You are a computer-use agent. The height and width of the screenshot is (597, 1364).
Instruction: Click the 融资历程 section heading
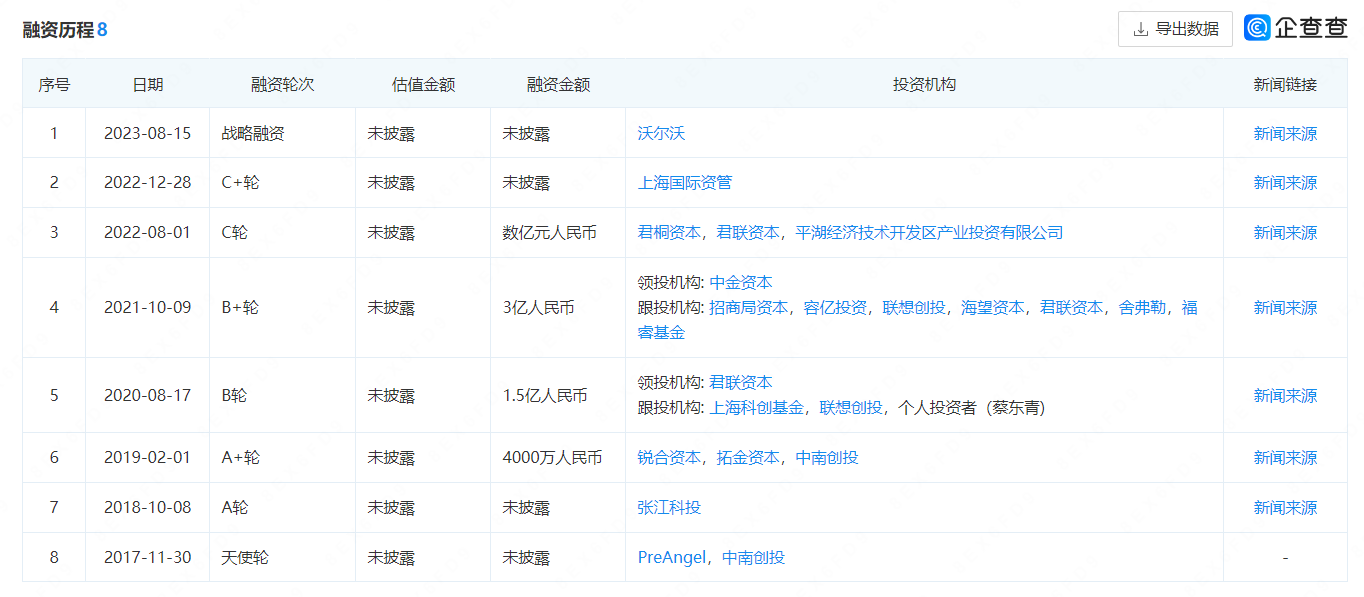point(57,30)
